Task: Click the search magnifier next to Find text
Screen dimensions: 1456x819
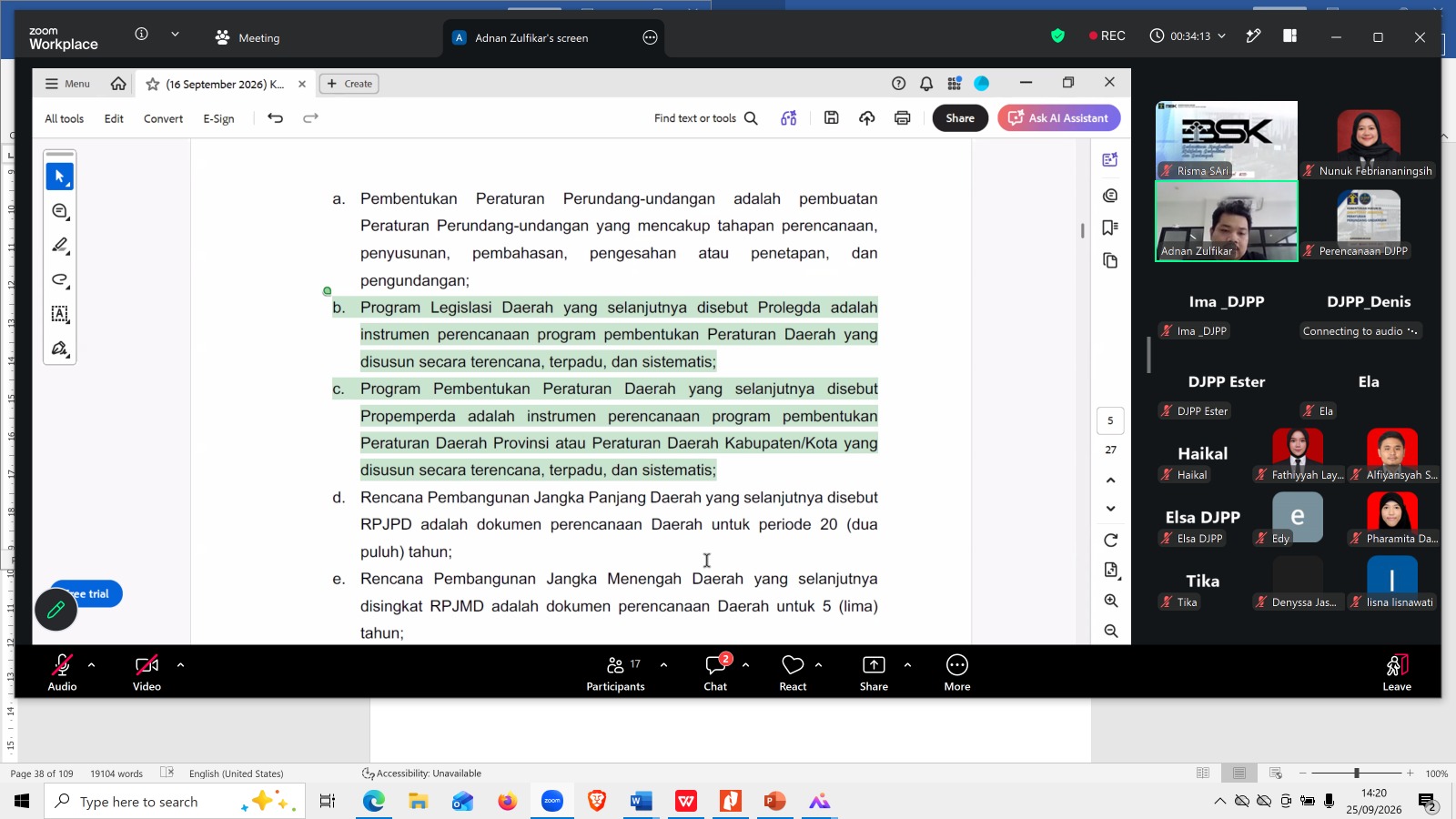Action: pos(751,118)
